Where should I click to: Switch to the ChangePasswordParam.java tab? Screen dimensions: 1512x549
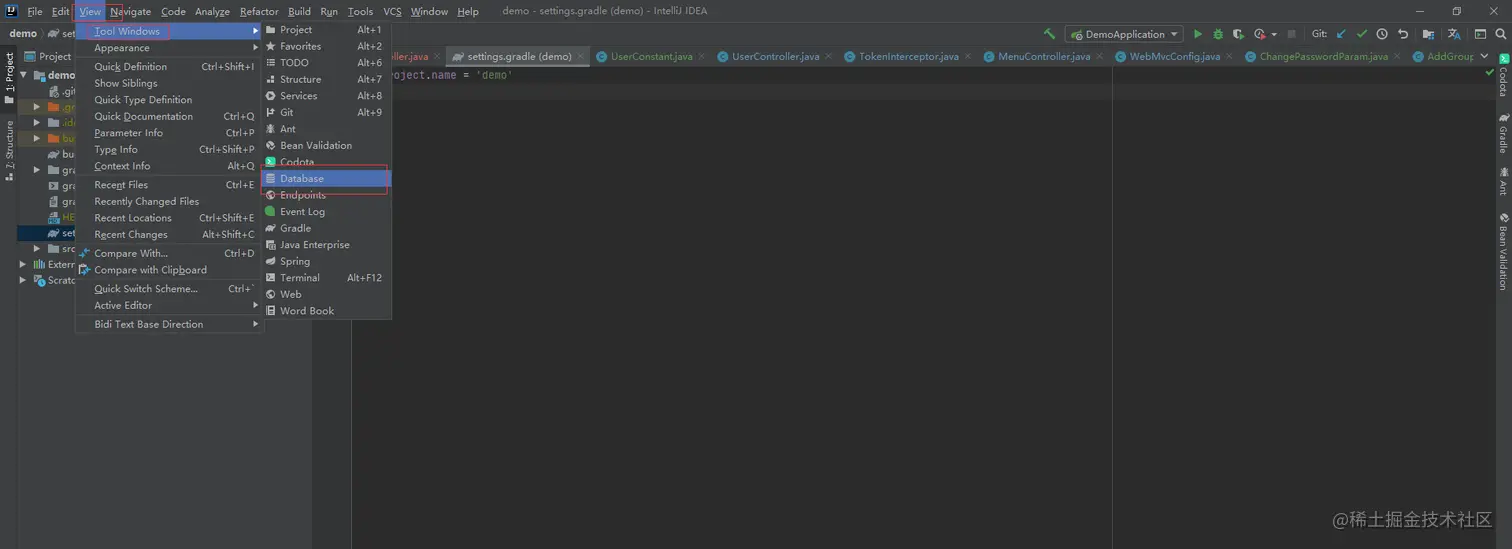1323,57
